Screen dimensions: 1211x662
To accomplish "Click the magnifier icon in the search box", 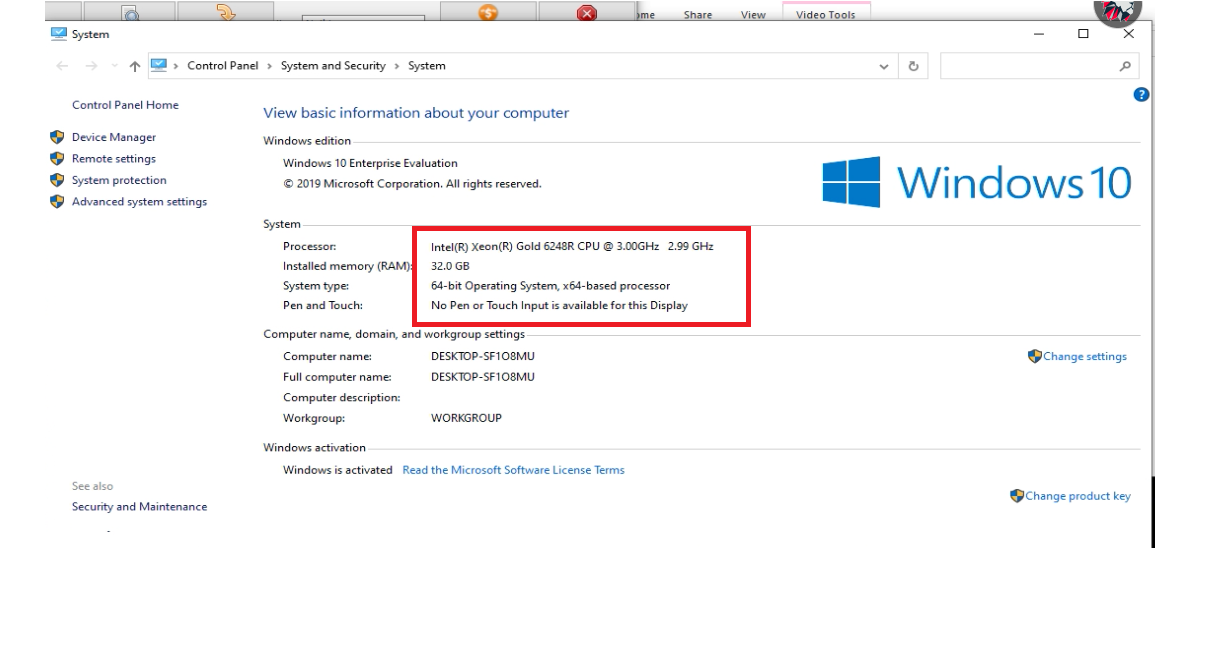I will [1125, 66].
